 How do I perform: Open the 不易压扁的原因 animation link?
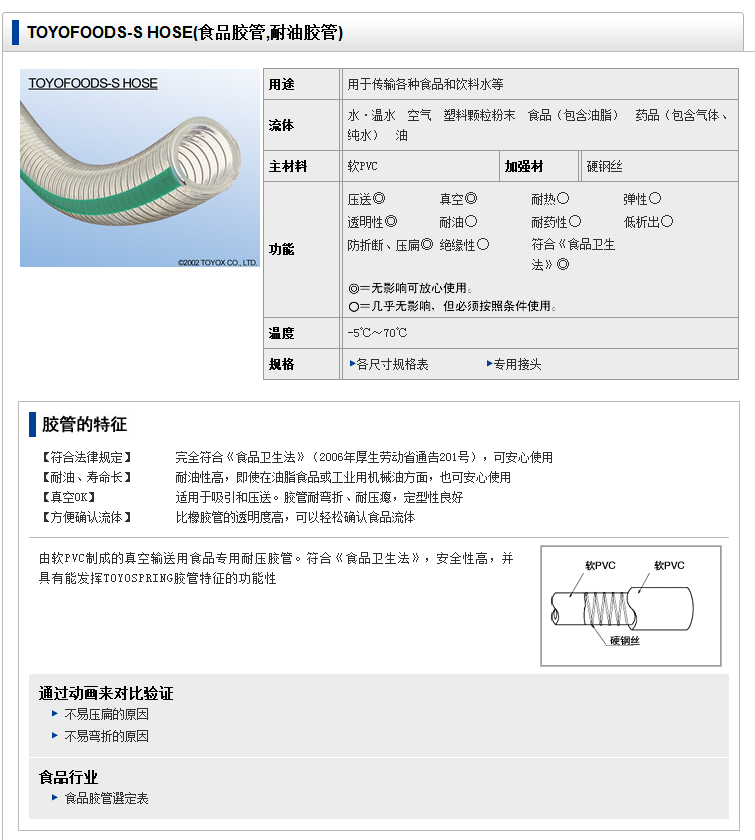pos(106,714)
